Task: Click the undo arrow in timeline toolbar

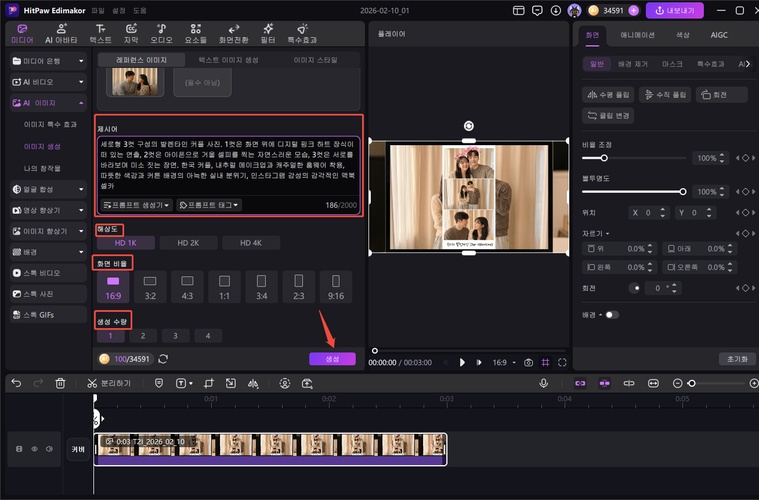Action: [16, 383]
